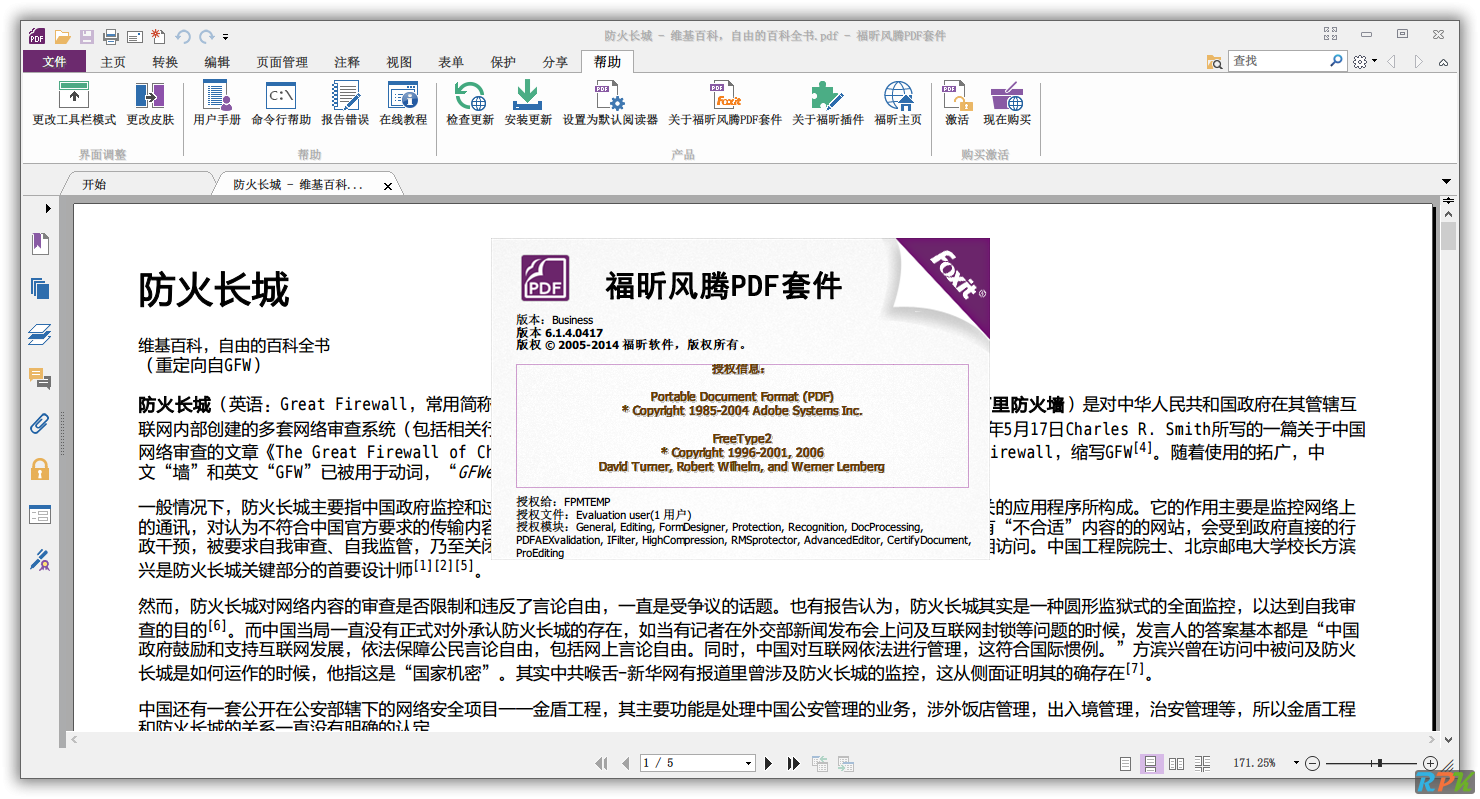This screenshot has height=799, width=1480.
Task: Open the Pages thumbnails panel icon
Action: tap(40, 289)
